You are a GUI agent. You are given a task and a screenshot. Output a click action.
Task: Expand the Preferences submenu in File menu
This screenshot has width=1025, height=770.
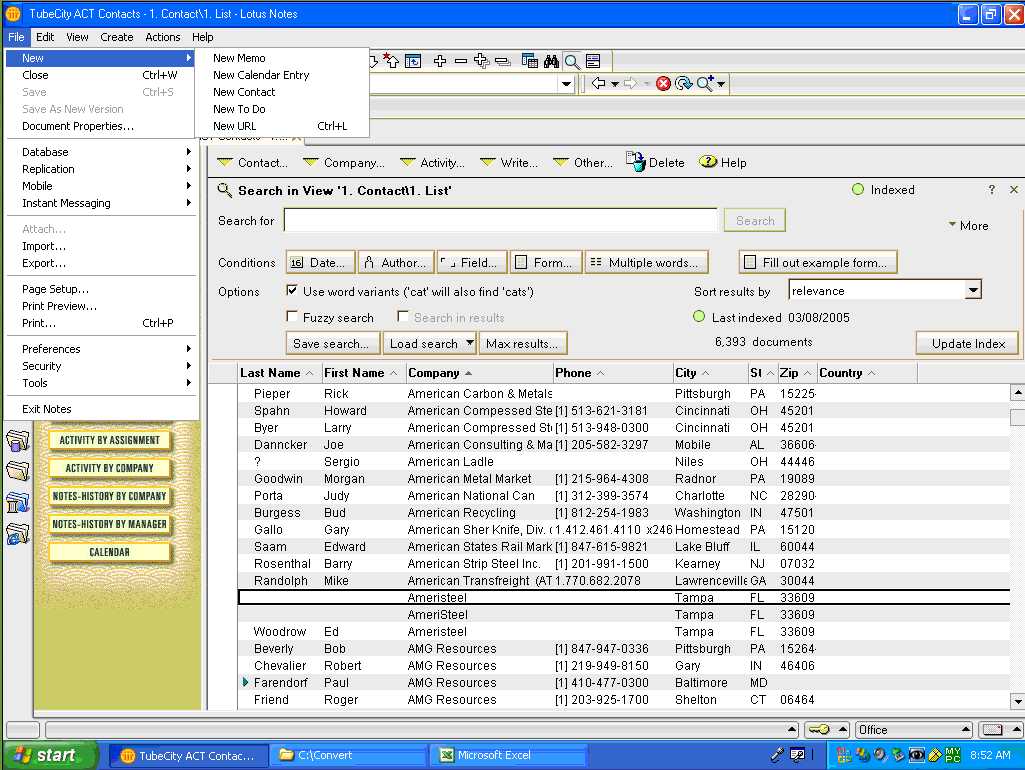pos(101,349)
